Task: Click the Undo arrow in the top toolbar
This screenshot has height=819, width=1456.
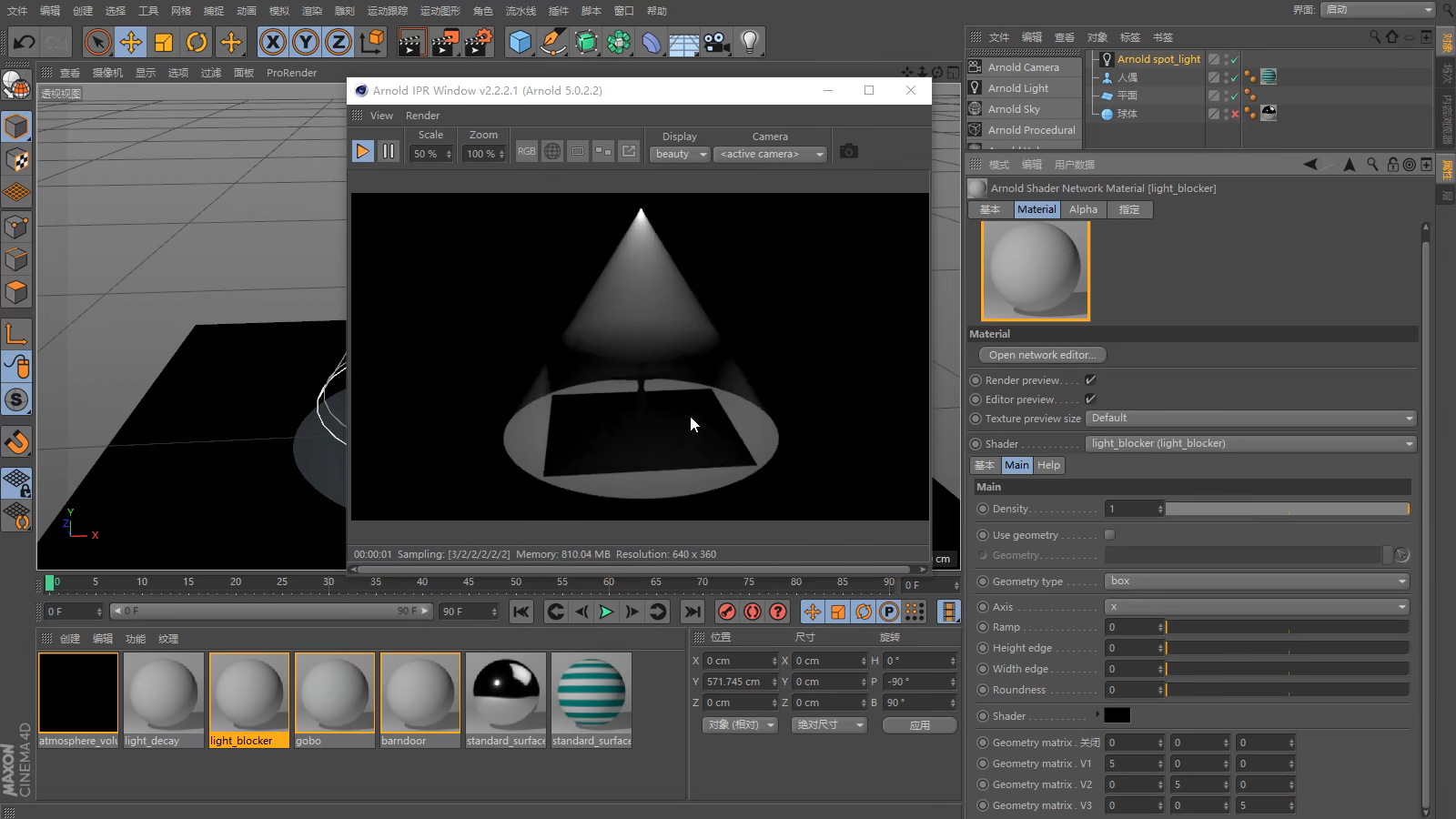Action: [x=25, y=42]
